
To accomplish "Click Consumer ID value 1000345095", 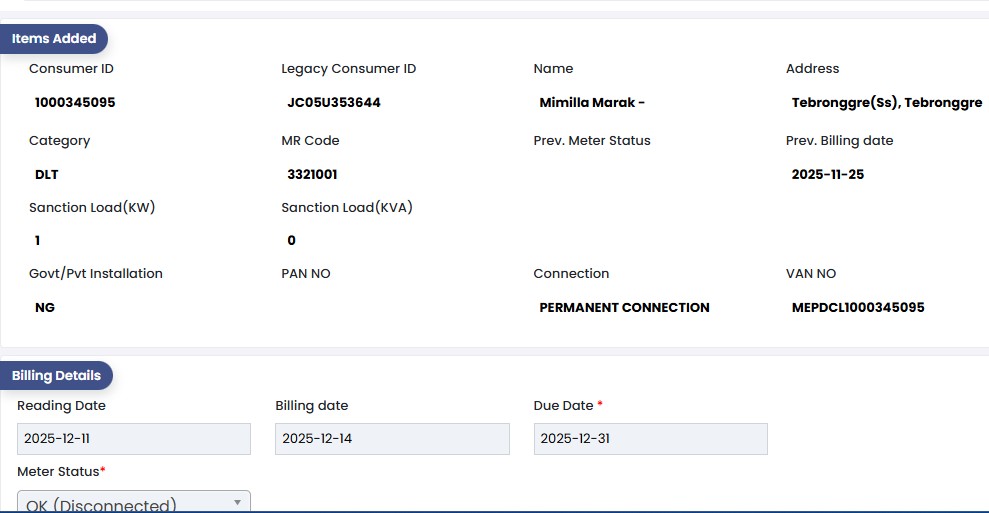I will [x=75, y=103].
